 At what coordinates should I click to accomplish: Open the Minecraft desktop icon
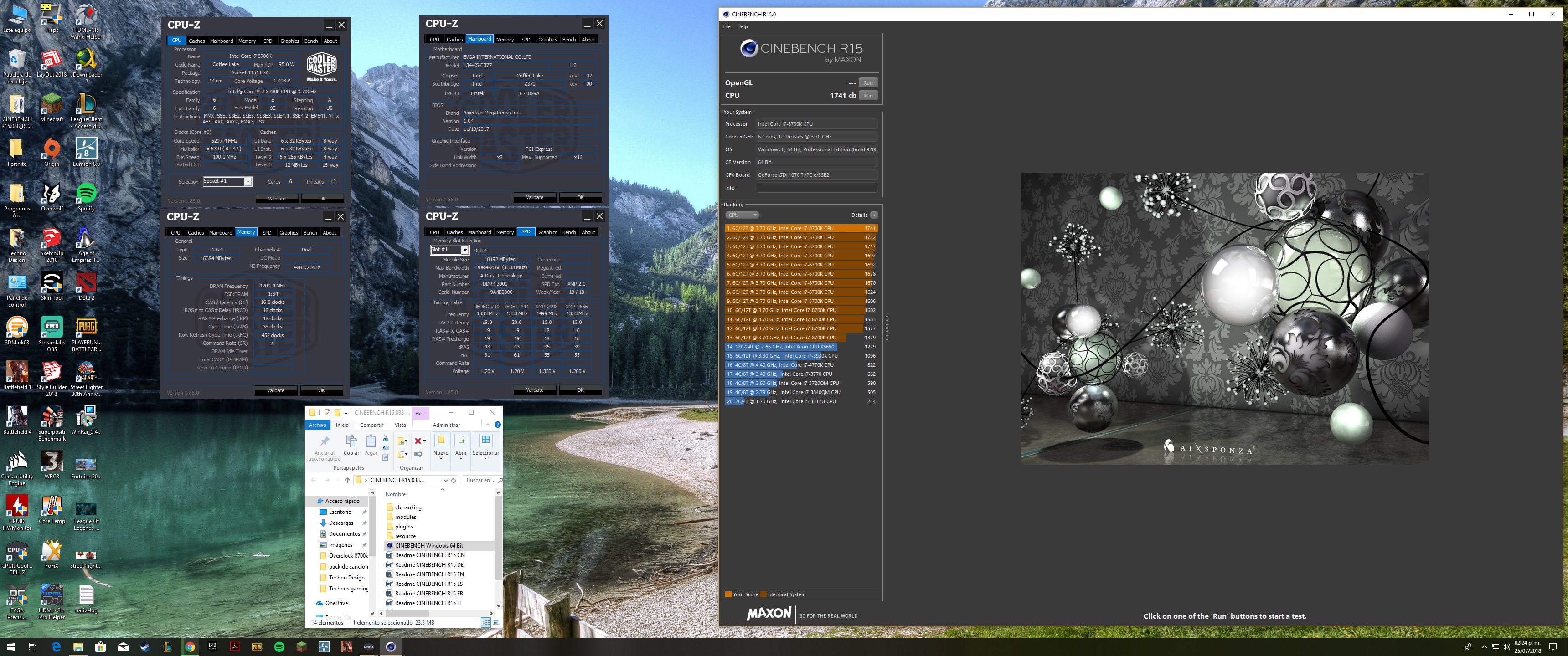click(x=52, y=108)
